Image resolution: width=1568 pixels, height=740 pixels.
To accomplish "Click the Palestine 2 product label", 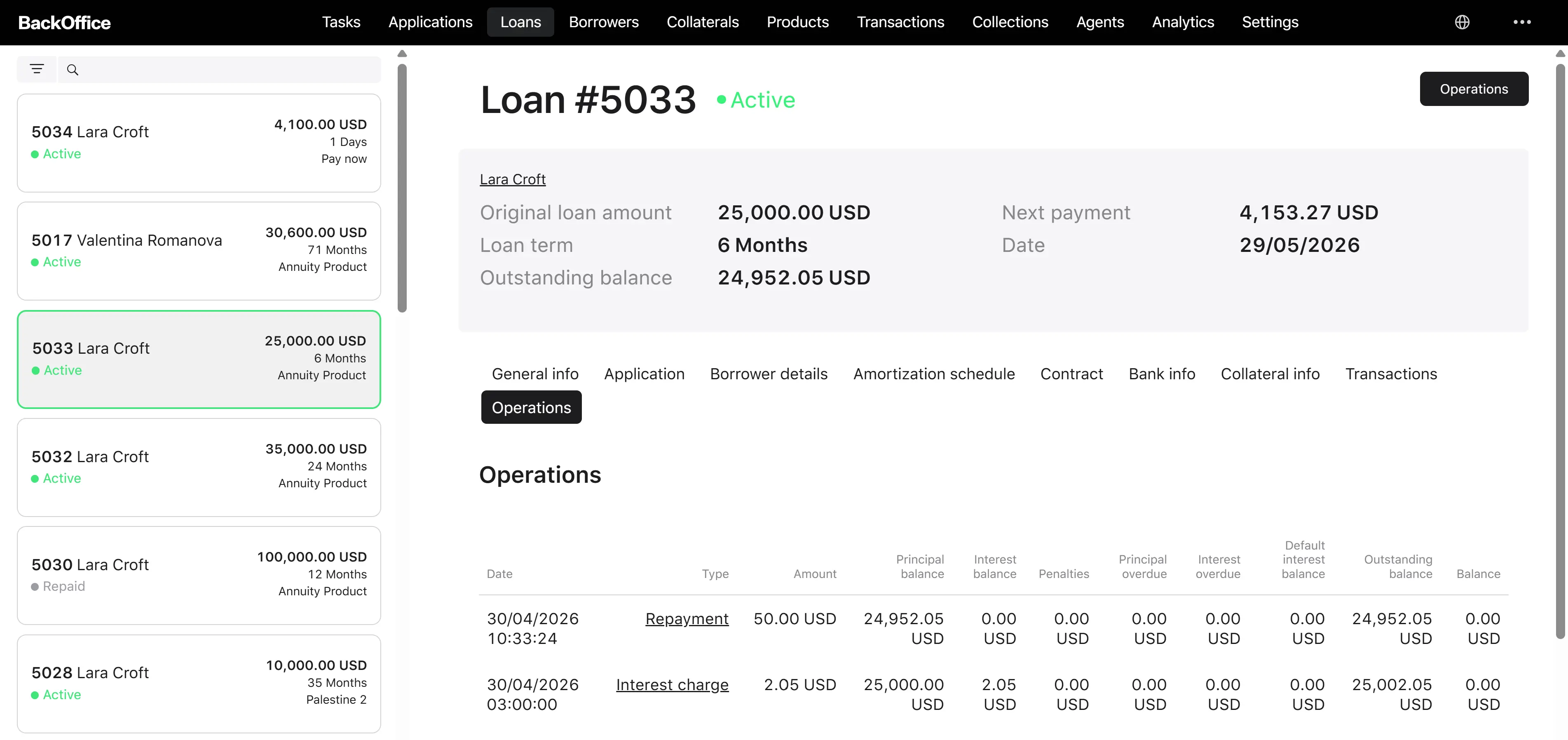I will 336,700.
